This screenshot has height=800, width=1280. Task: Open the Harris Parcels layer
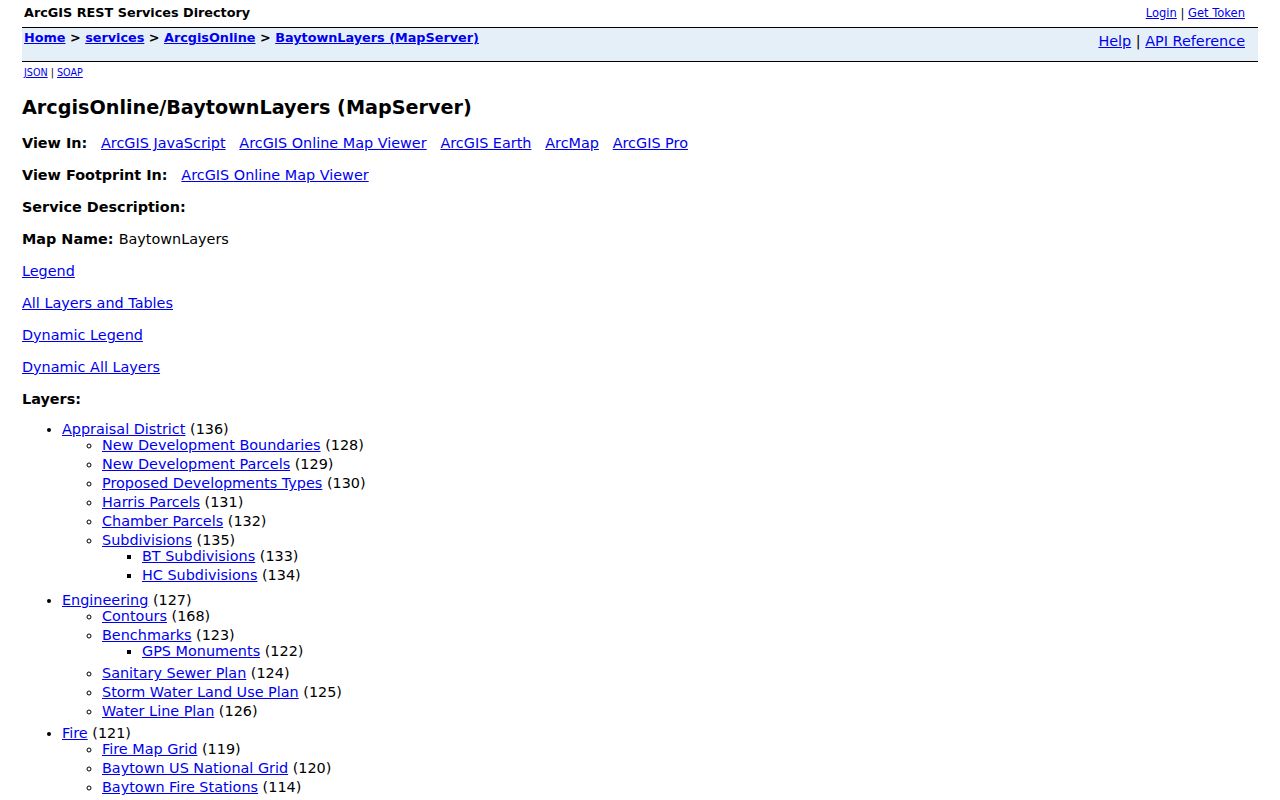click(151, 502)
